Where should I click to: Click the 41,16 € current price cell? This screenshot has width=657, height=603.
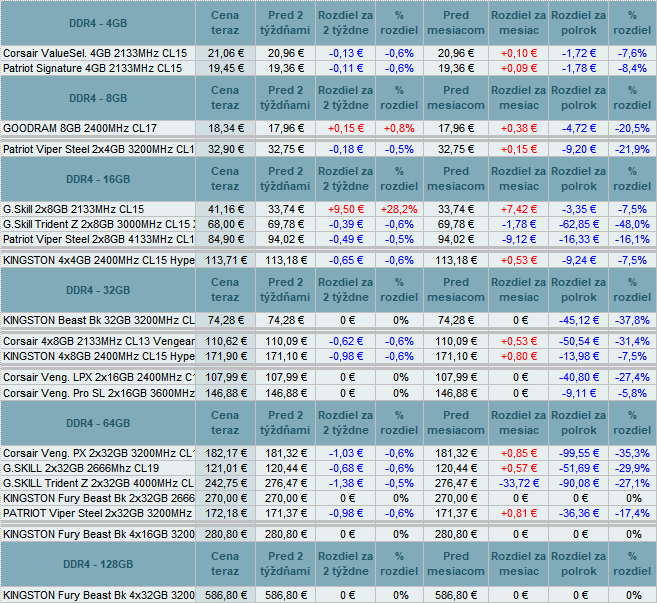click(x=225, y=210)
